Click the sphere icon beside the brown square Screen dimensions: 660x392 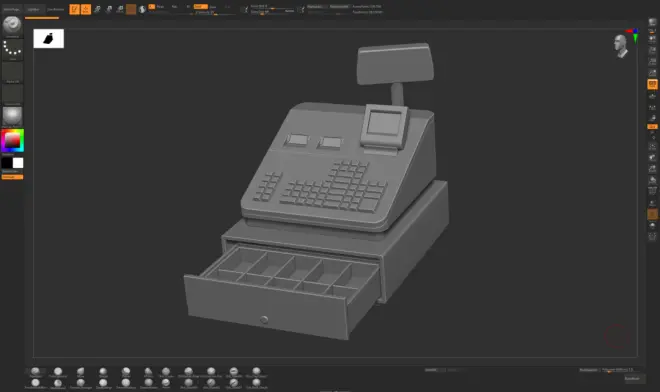click(142, 9)
